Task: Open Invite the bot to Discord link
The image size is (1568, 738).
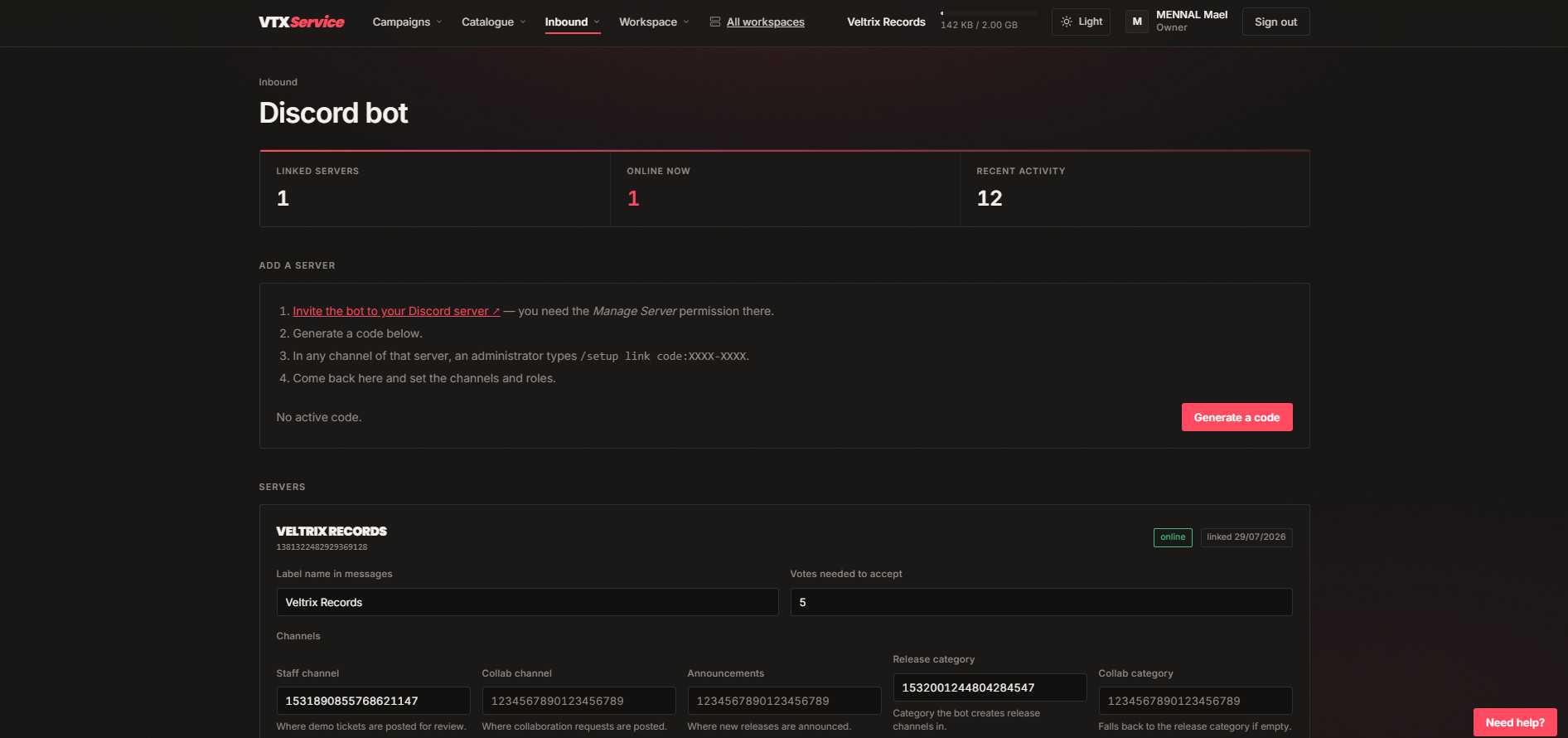Action: (x=396, y=311)
